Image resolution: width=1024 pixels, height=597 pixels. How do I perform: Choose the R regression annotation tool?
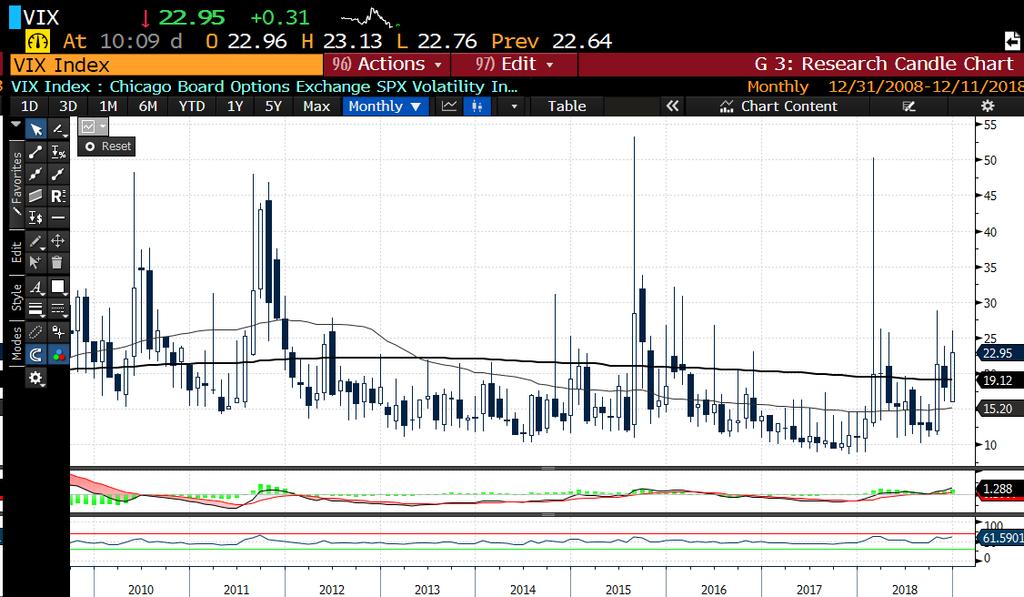(x=58, y=195)
